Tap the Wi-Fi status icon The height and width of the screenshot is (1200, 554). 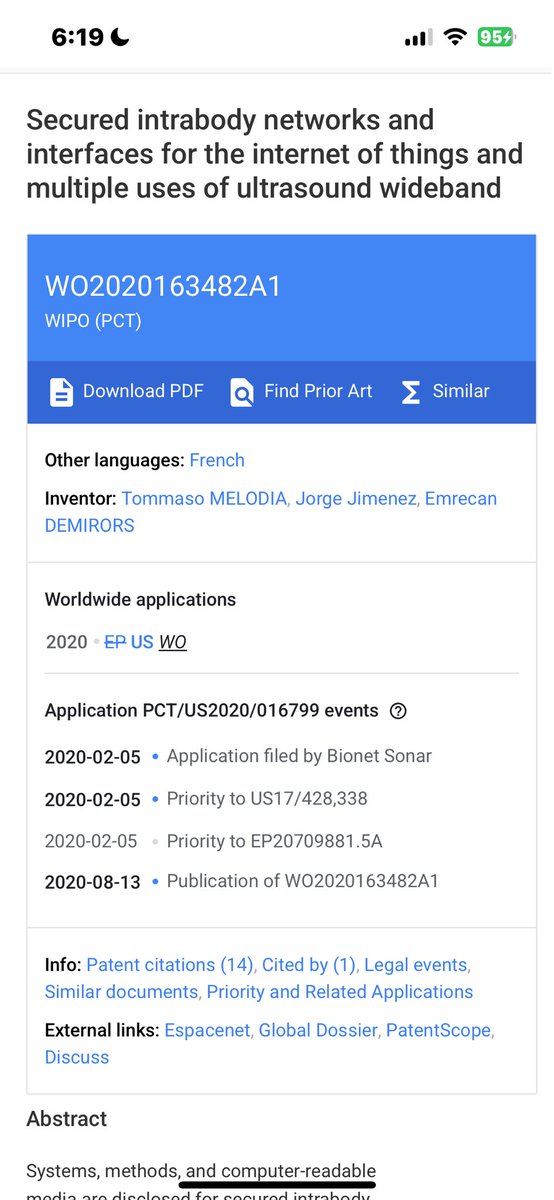(x=455, y=38)
